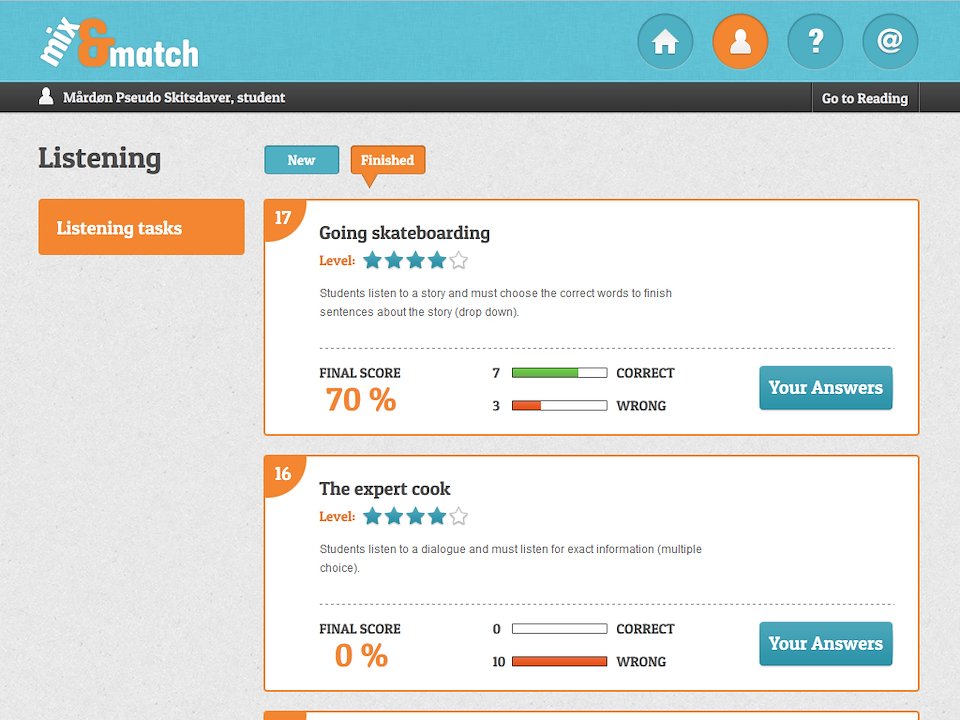Open Listening tasks in sidebar
The width and height of the screenshot is (960, 720).
[141, 227]
